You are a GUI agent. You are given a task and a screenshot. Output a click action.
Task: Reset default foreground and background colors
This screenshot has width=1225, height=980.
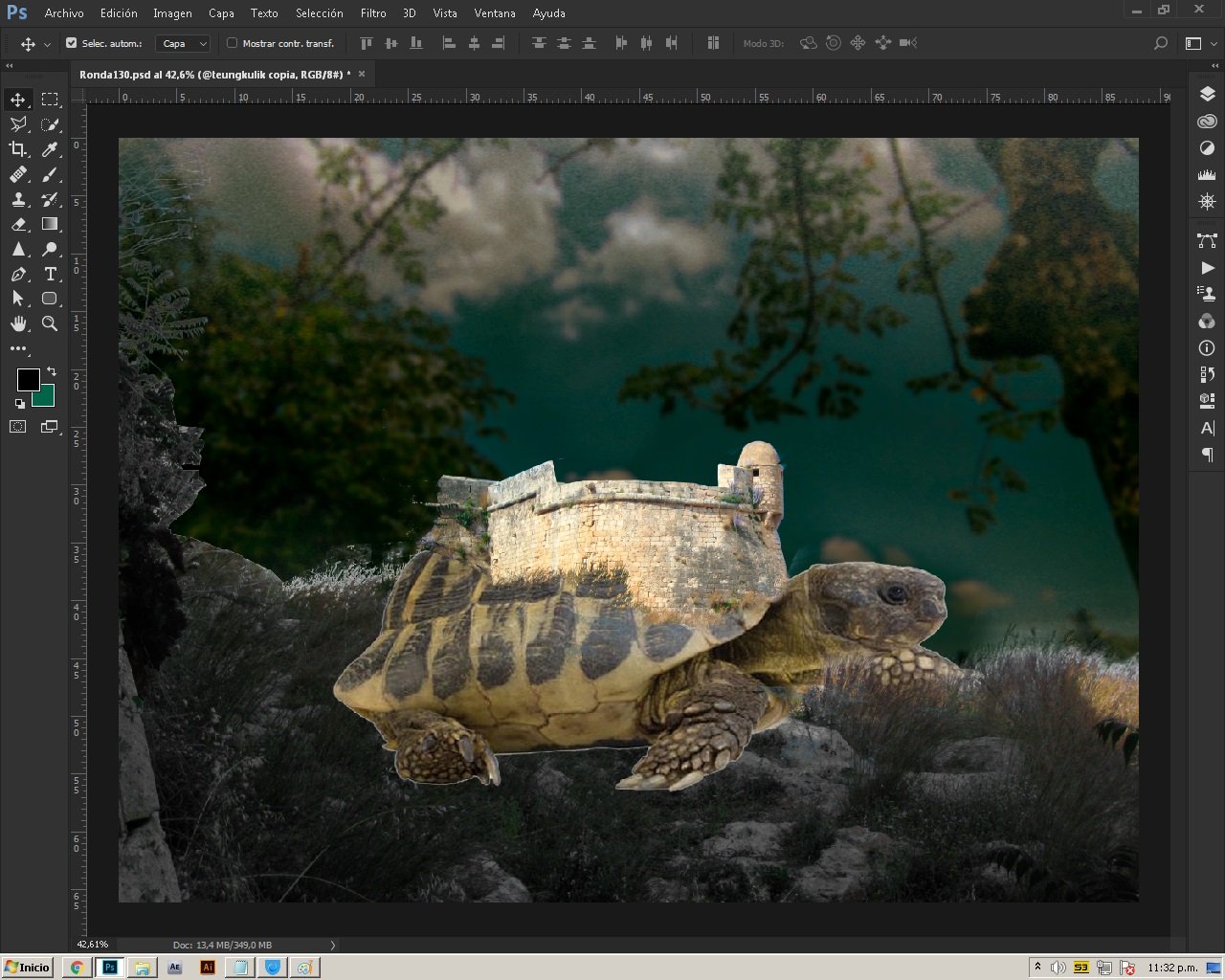tap(20, 403)
